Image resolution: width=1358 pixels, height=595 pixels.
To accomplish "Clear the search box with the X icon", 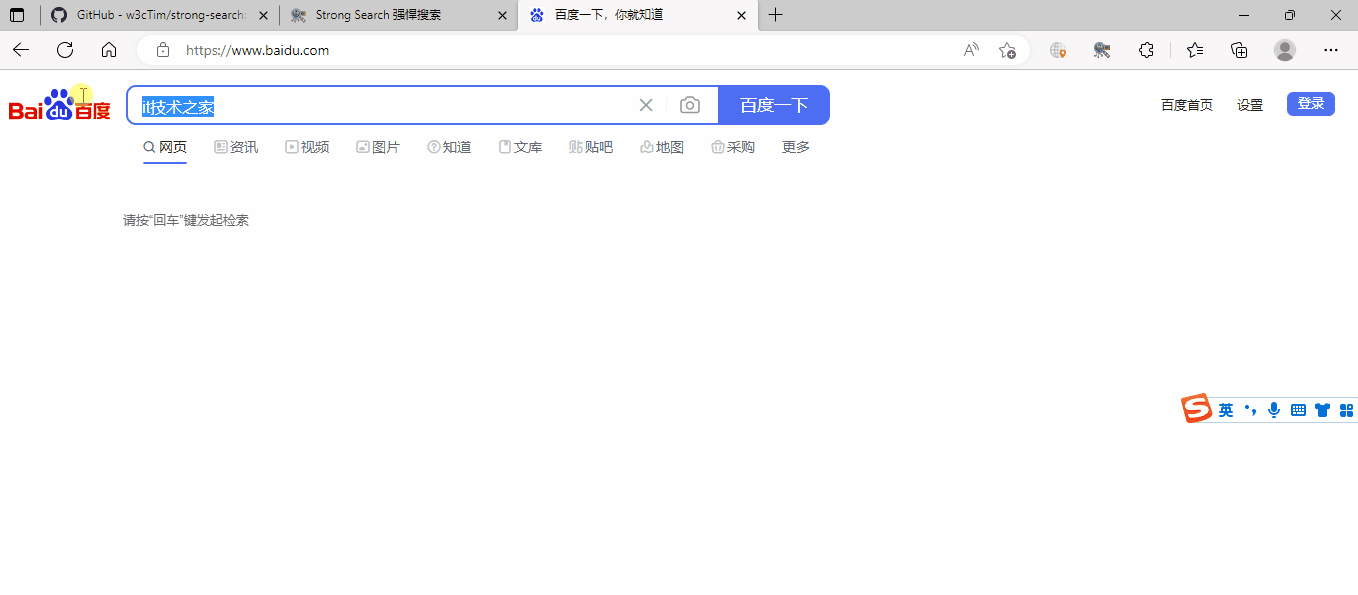I will 646,105.
